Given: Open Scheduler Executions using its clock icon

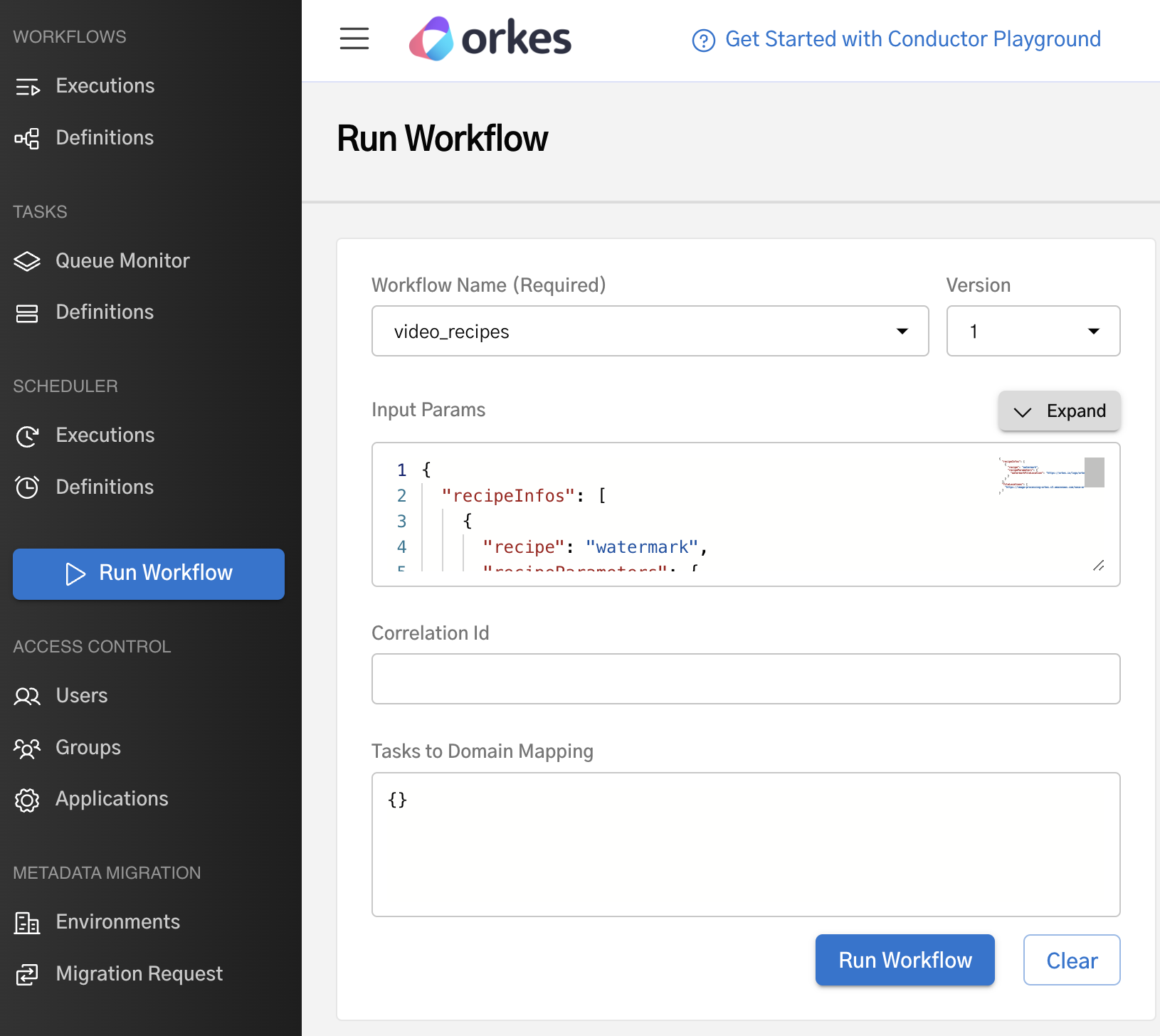Looking at the screenshot, I should pos(27,435).
